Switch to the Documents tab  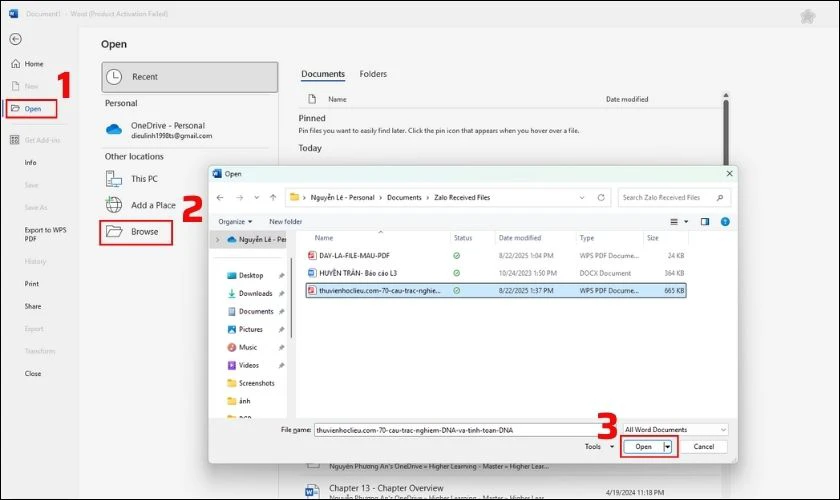pos(322,74)
